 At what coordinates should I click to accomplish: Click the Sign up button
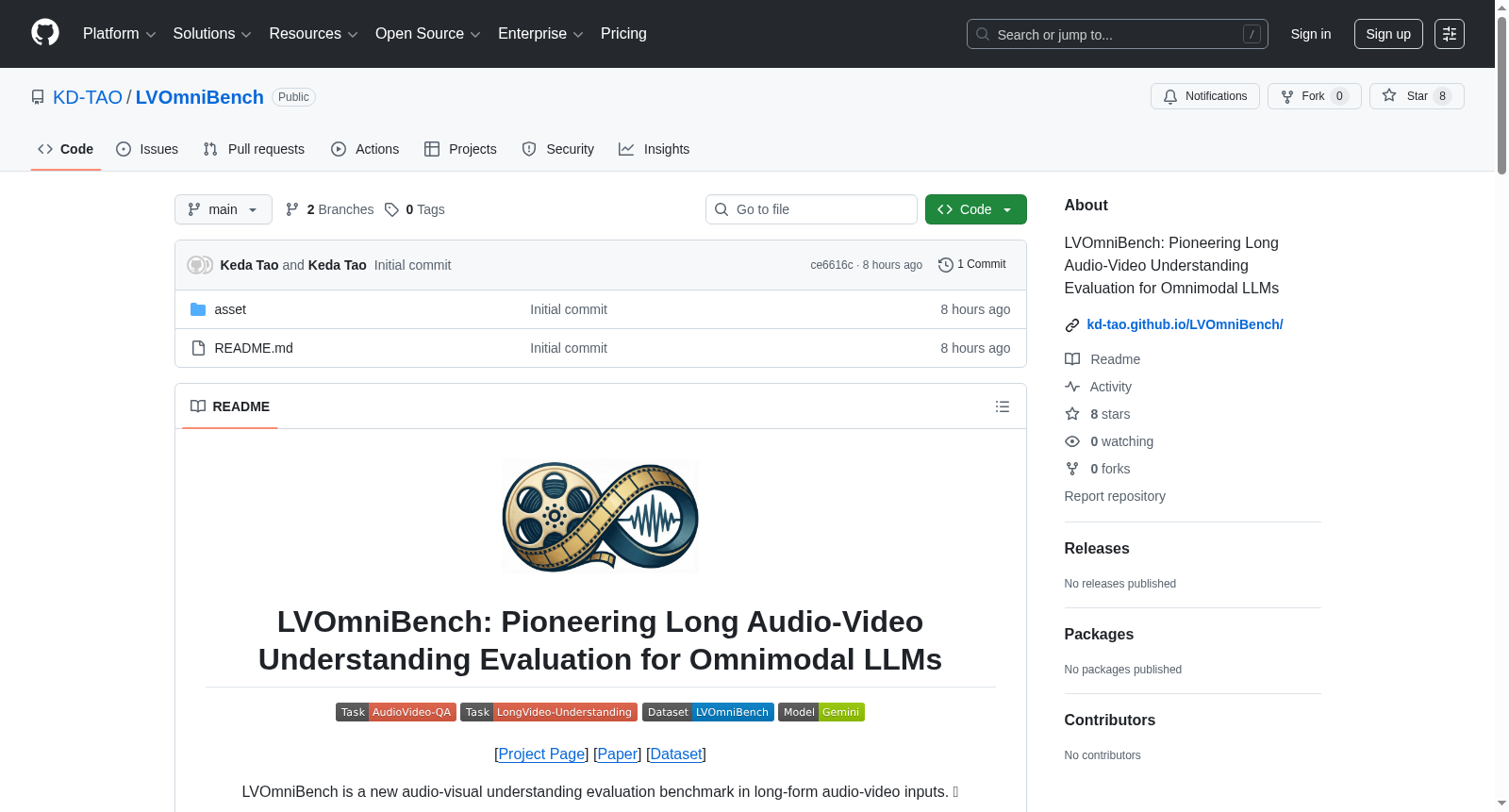pos(1388,34)
